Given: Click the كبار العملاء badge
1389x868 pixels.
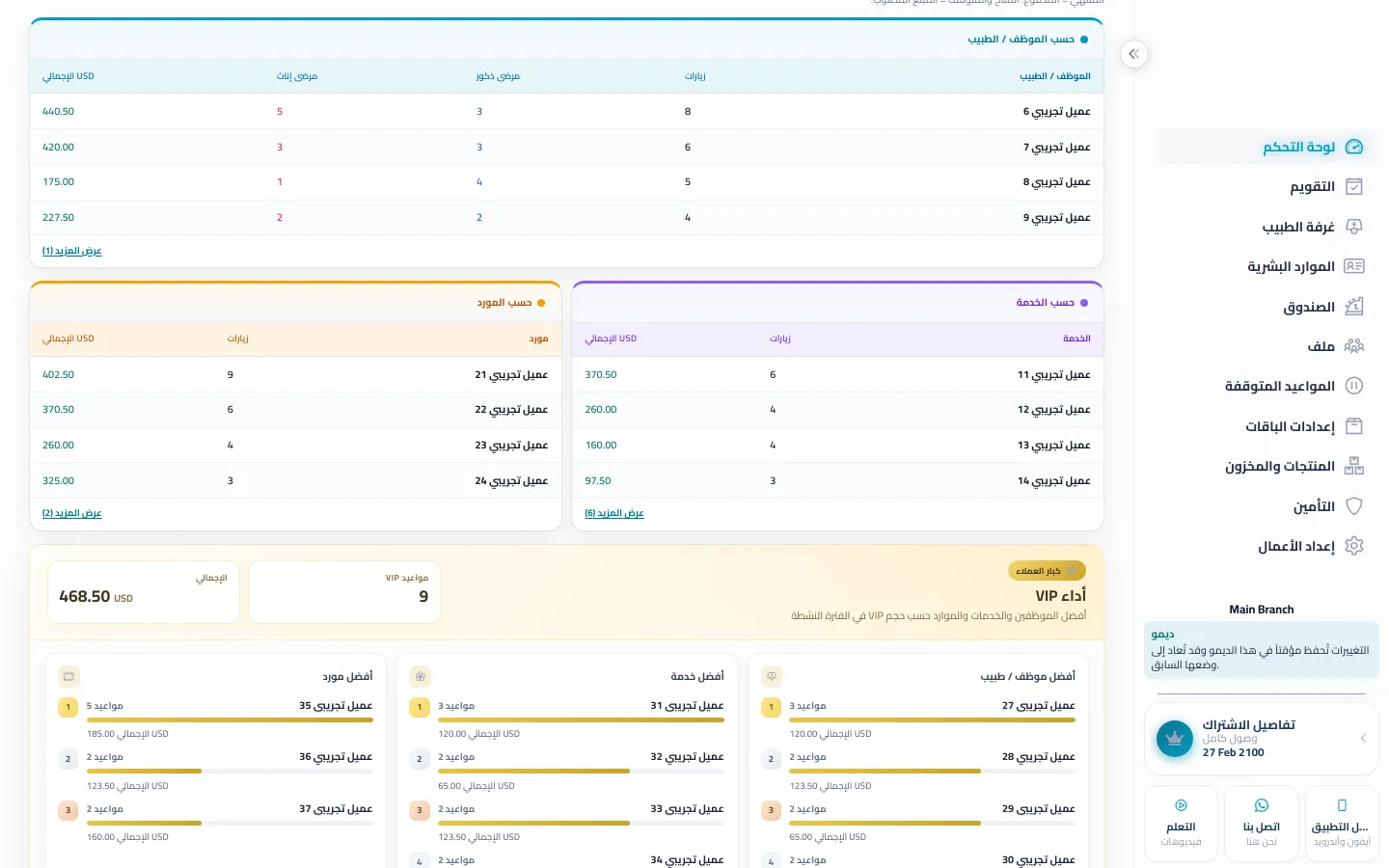Looking at the screenshot, I should tap(1047, 571).
